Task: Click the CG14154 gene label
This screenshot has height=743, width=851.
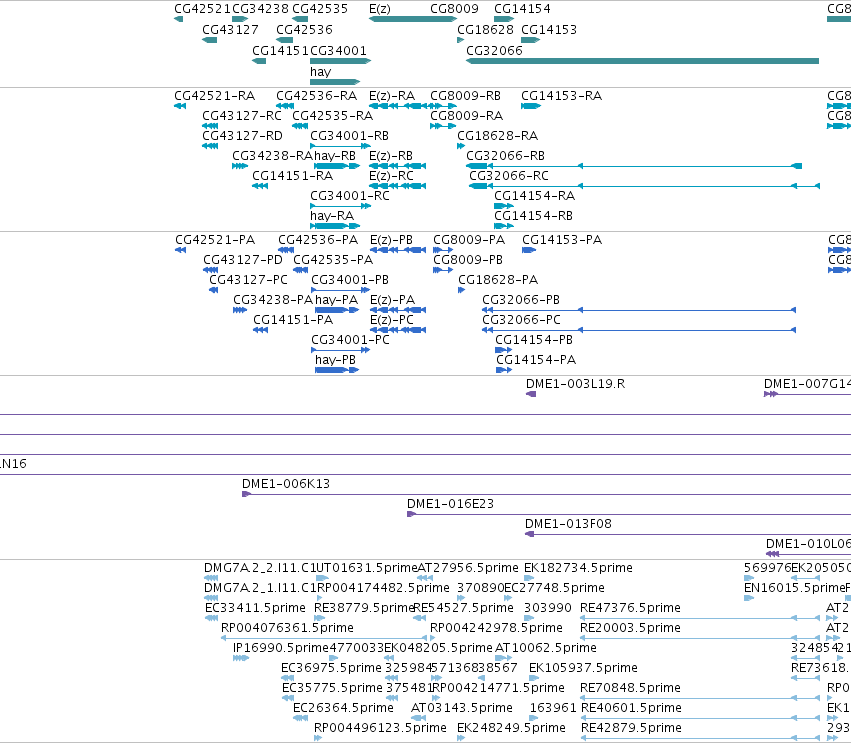Action: (x=522, y=9)
